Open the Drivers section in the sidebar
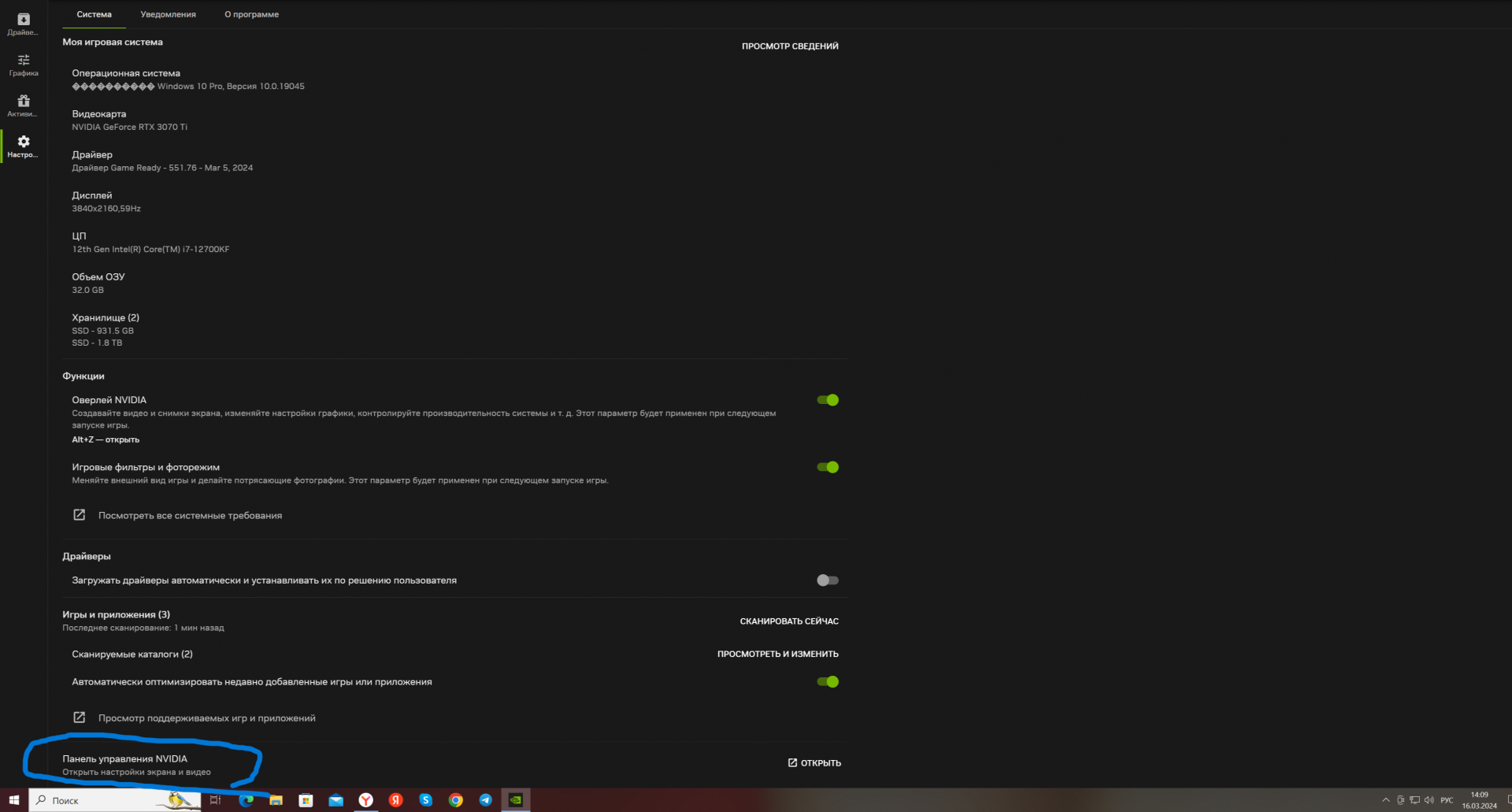This screenshot has width=1512, height=812. click(x=23, y=24)
